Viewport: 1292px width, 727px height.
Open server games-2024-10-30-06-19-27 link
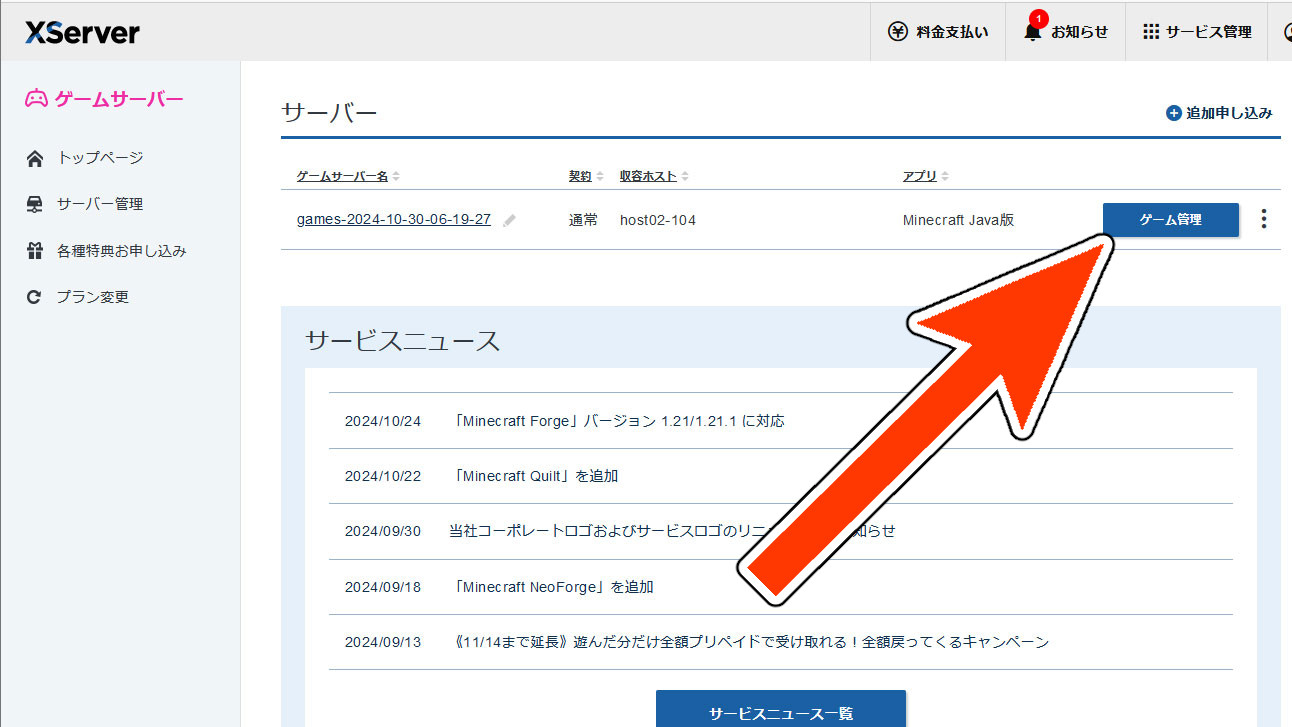(x=394, y=219)
